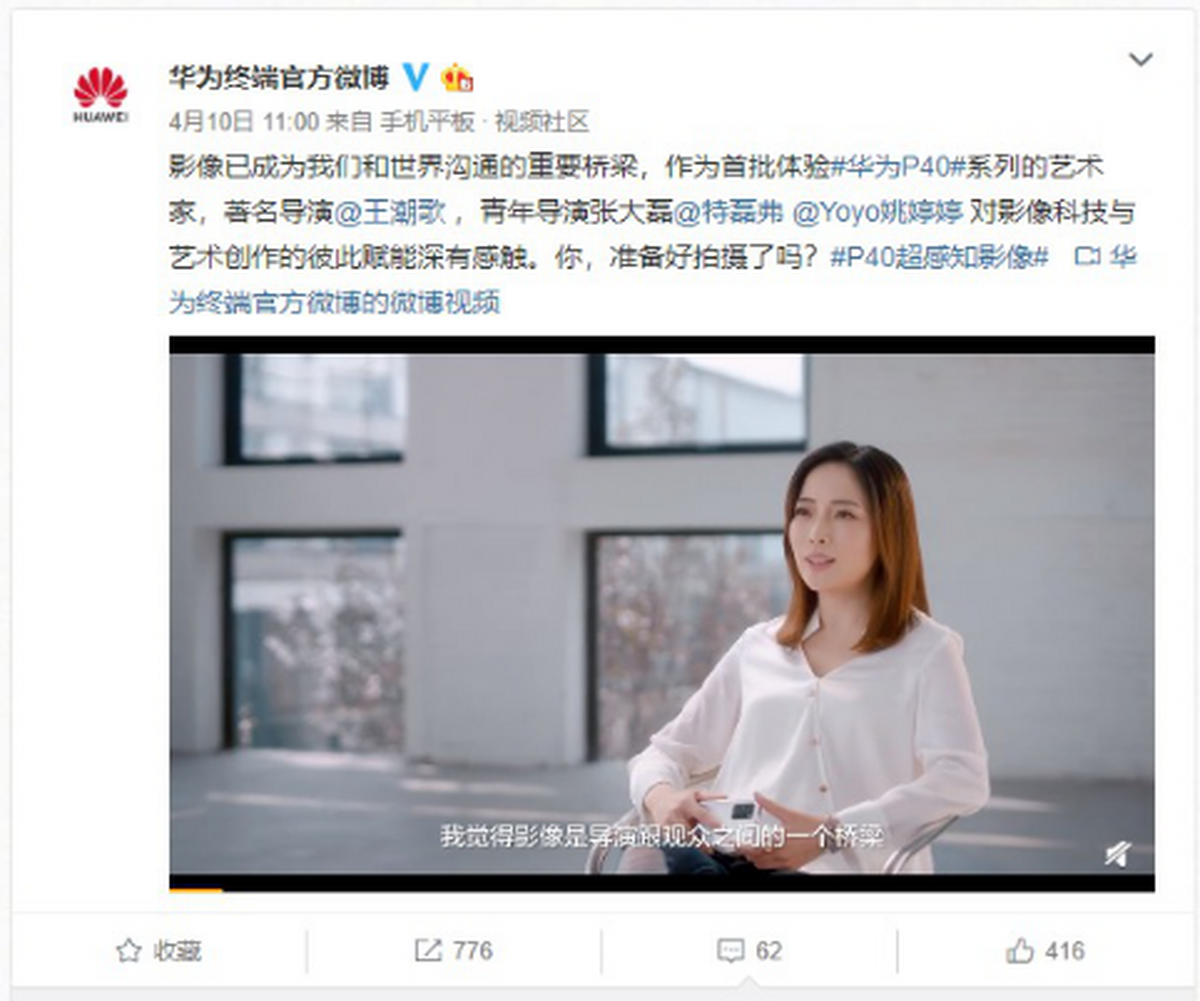Expand the post options chevron
Screen dimensions: 1200x1001
tap(1141, 60)
